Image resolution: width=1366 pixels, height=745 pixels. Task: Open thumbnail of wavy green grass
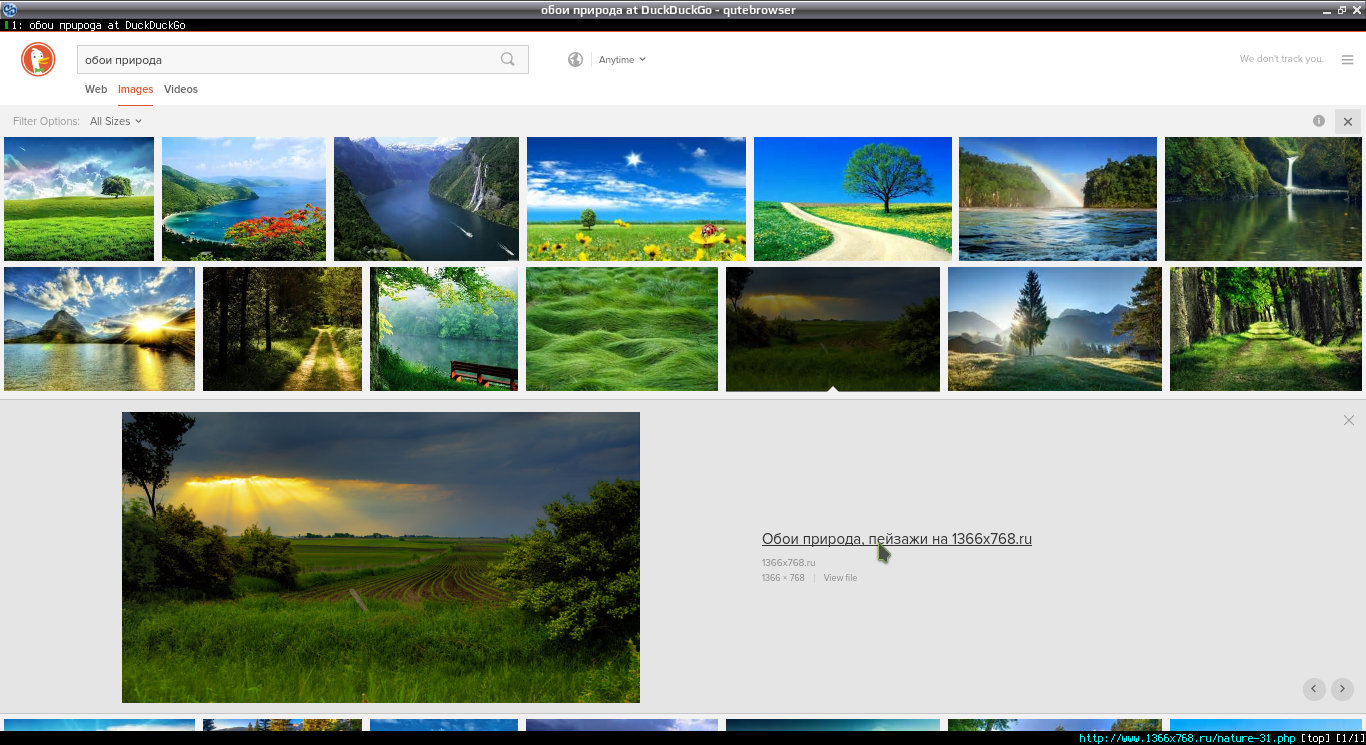tap(622, 329)
